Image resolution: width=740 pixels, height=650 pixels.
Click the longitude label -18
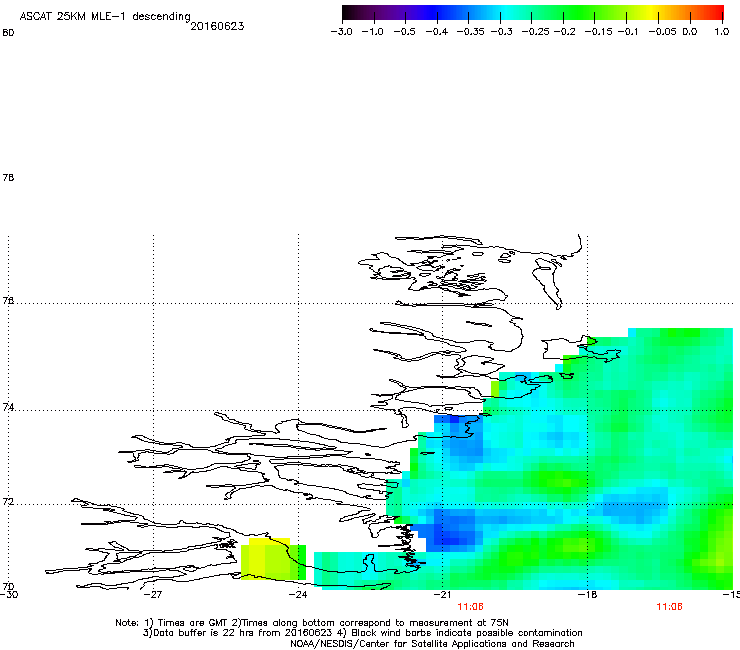click(x=588, y=595)
